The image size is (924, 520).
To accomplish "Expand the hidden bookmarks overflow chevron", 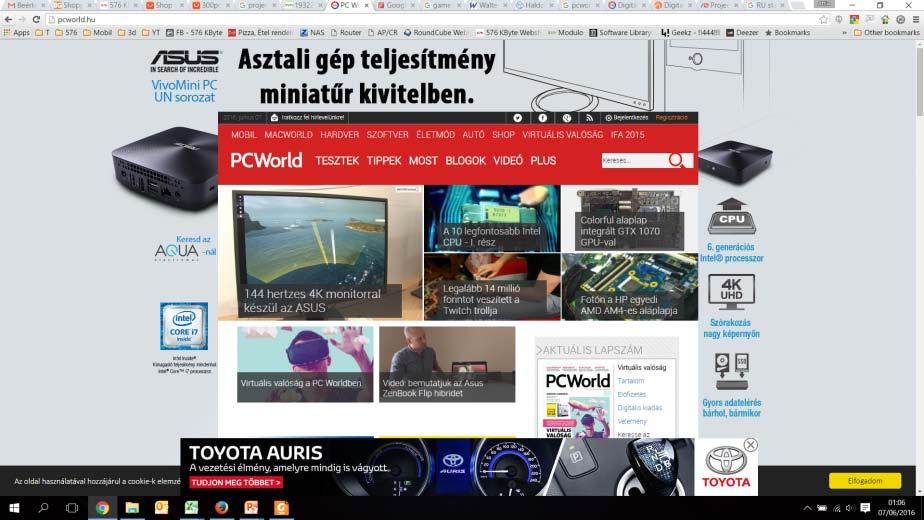I will coord(844,33).
